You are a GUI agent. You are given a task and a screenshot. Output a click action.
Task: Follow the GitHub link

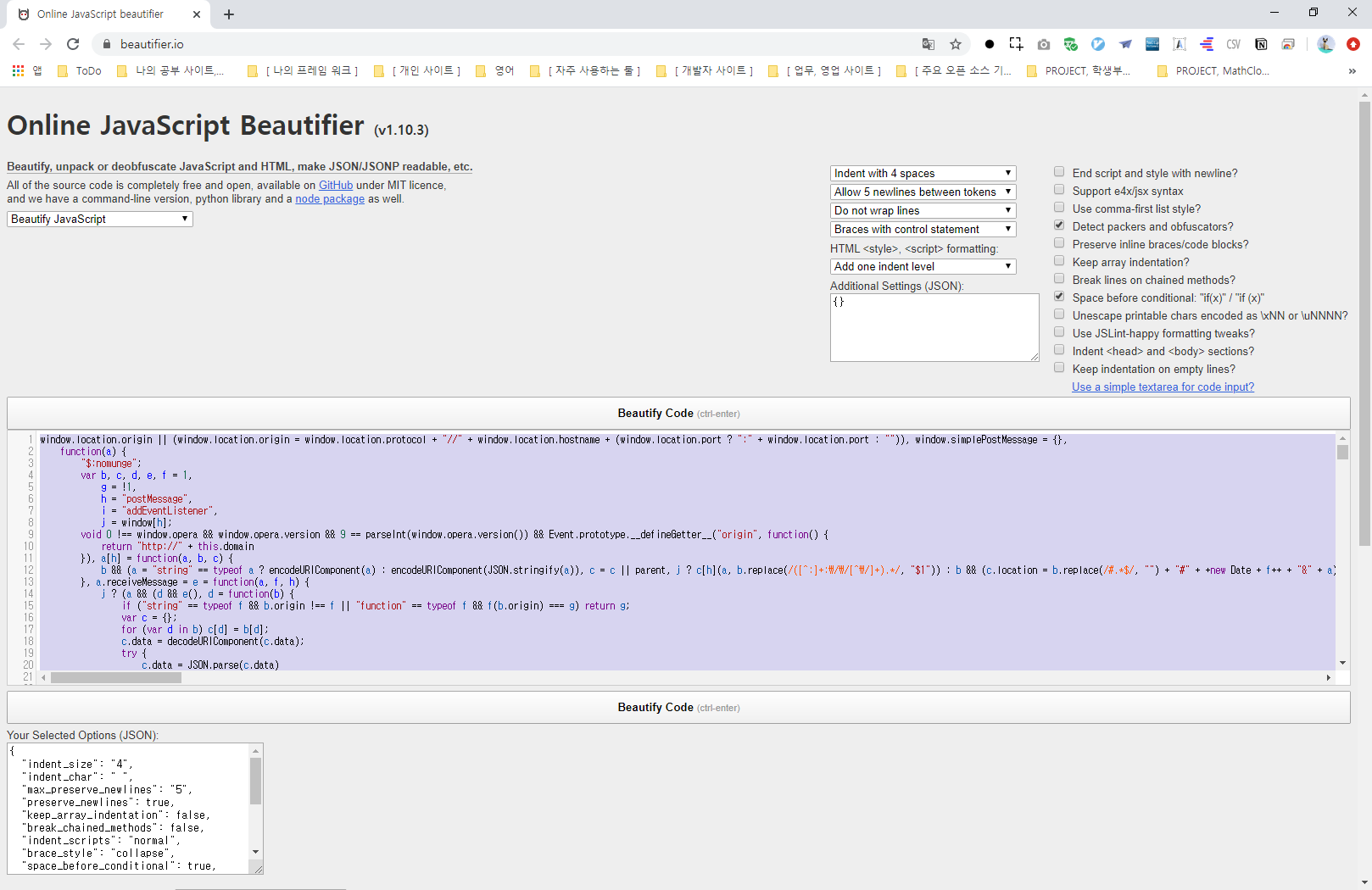(336, 185)
